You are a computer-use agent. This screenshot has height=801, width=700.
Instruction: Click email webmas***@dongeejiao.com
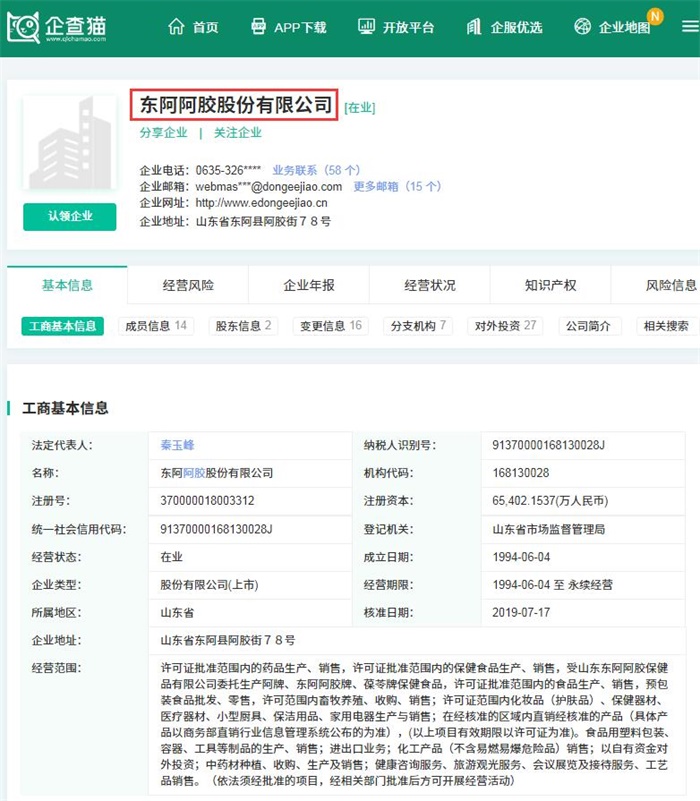[269, 186]
